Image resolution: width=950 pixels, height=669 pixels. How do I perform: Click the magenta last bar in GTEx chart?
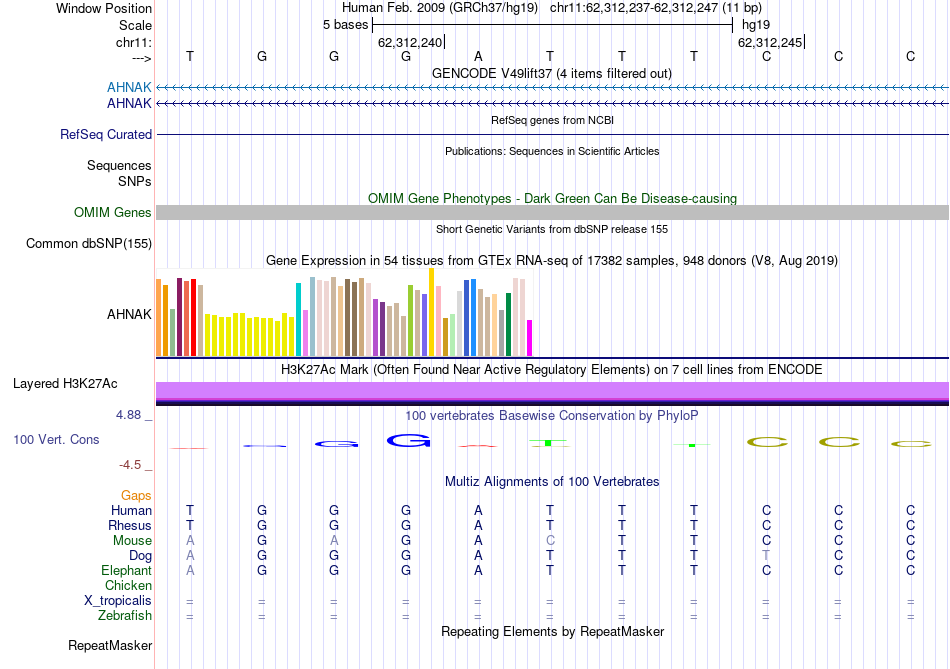[530, 338]
